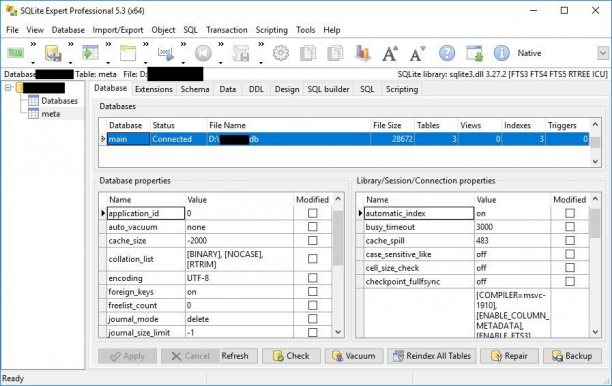Select the meta table icon in the tree

[34, 114]
